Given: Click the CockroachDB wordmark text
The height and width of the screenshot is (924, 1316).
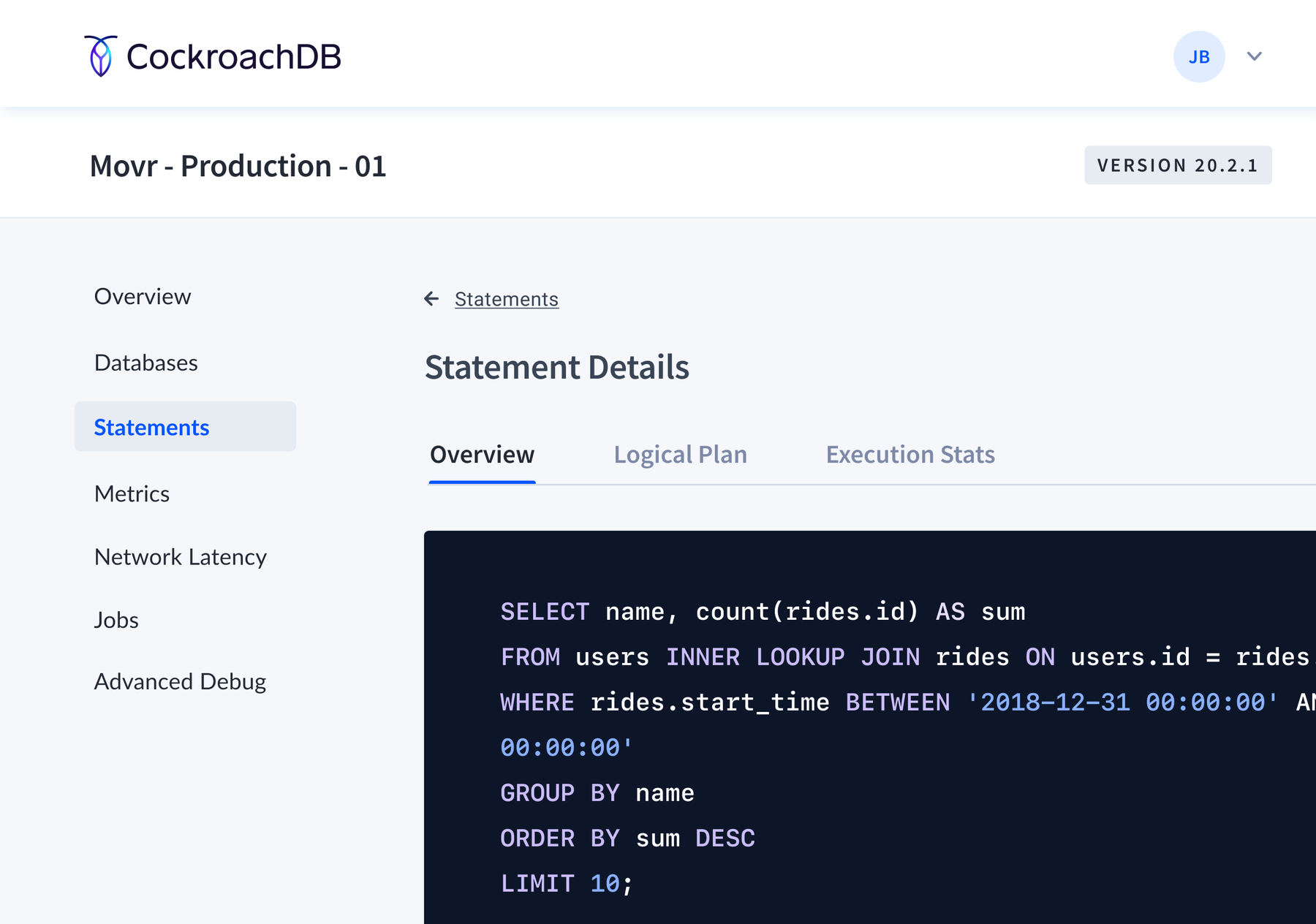Looking at the screenshot, I should click(x=233, y=56).
